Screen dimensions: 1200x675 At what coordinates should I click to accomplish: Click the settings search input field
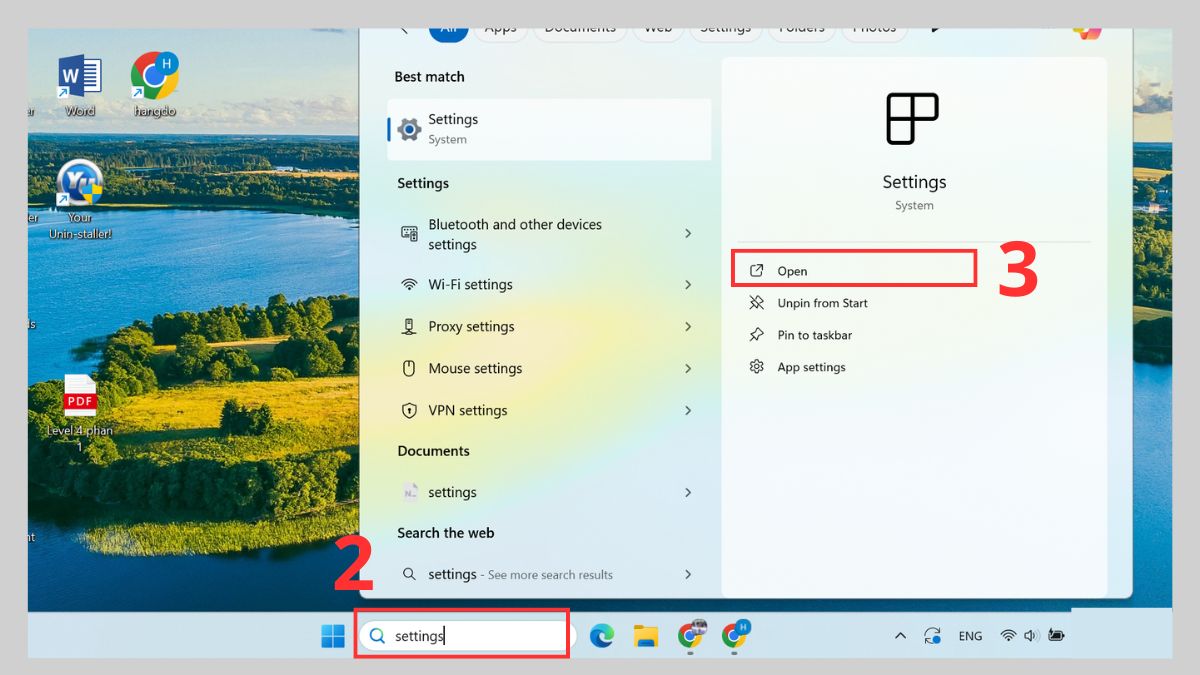[x=462, y=635]
